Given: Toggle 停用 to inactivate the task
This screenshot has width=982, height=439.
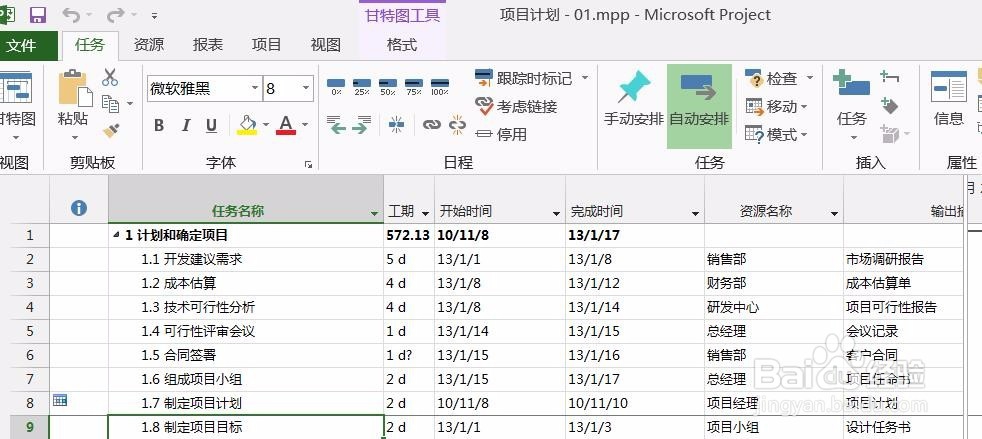Looking at the screenshot, I should pyautogui.click(x=502, y=133).
